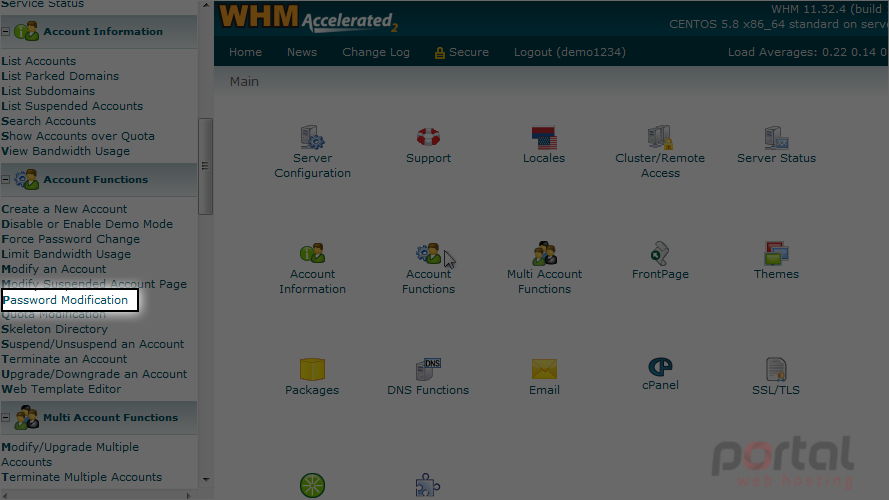889x500 pixels.
Task: Open Force Password Change
Action: [70, 239]
